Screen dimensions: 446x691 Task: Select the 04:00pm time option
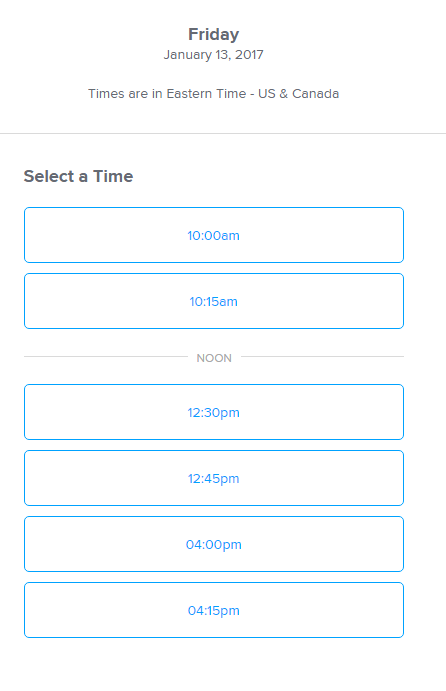214,544
